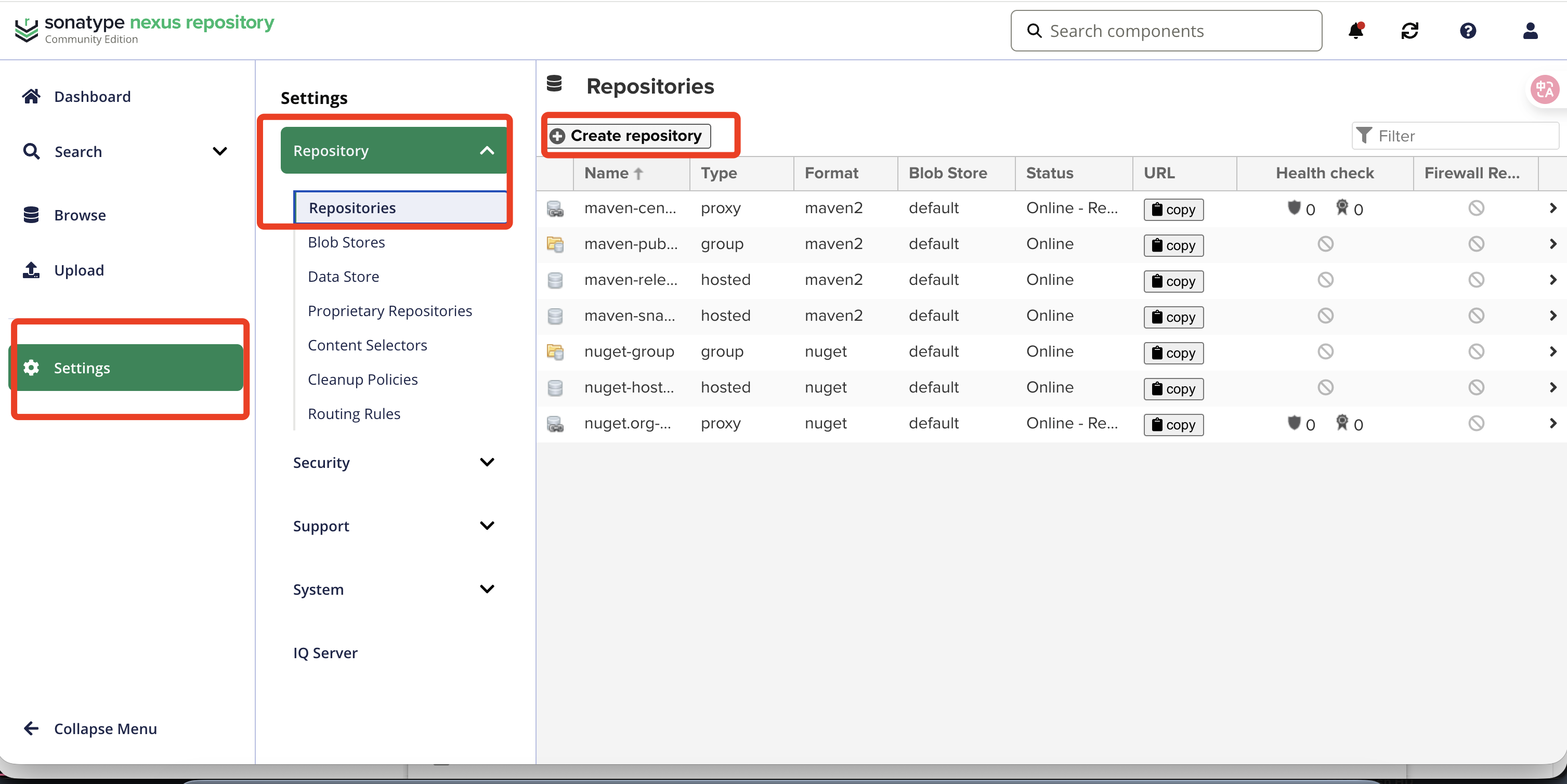Click the Create repository button
Viewport: 1567px width, 784px height.
pos(629,136)
